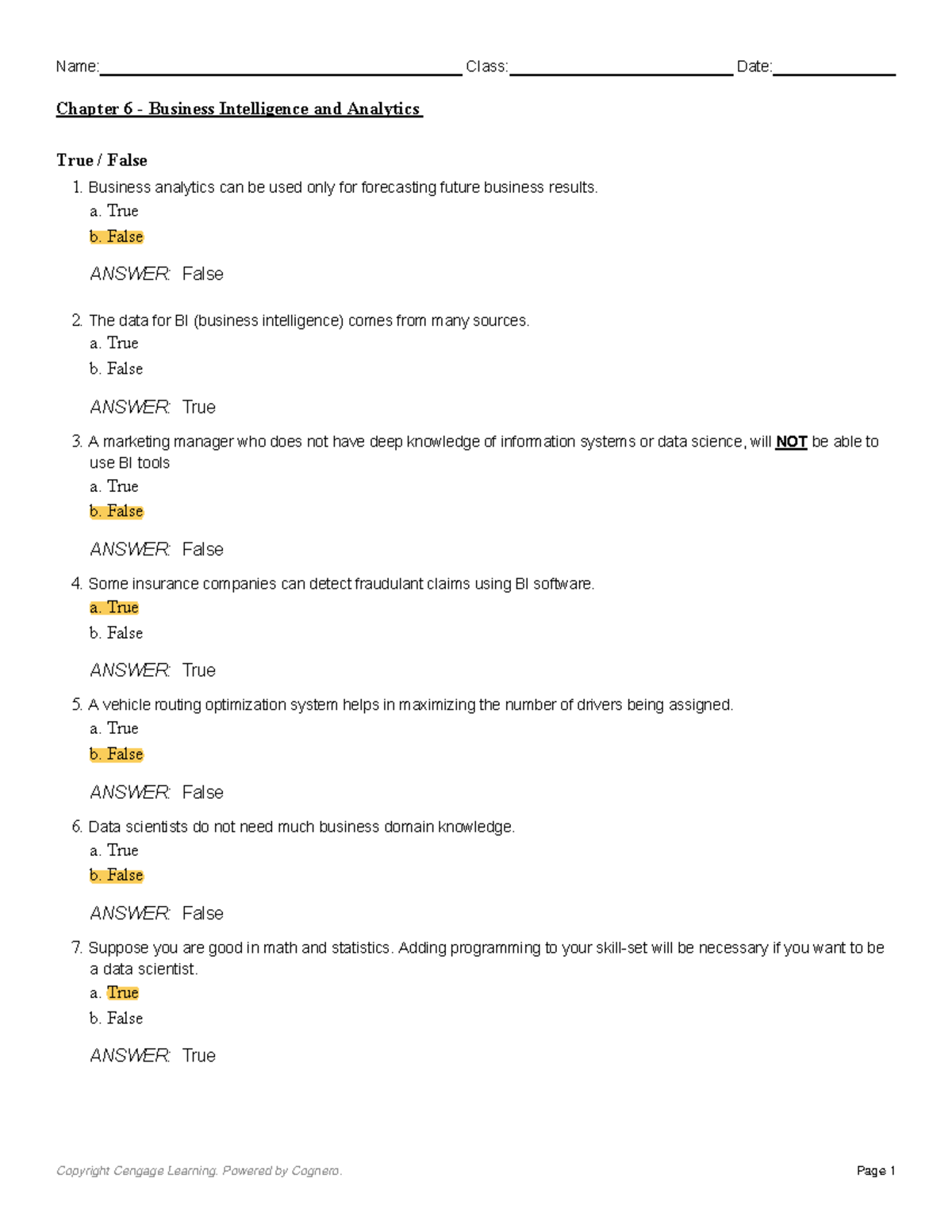Click the Date blank line field

point(834,68)
